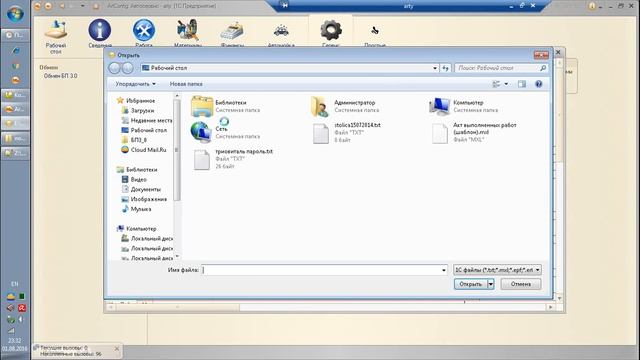Select the Компьютер system folder
Viewport: 640px width, 360px height.
point(463,106)
